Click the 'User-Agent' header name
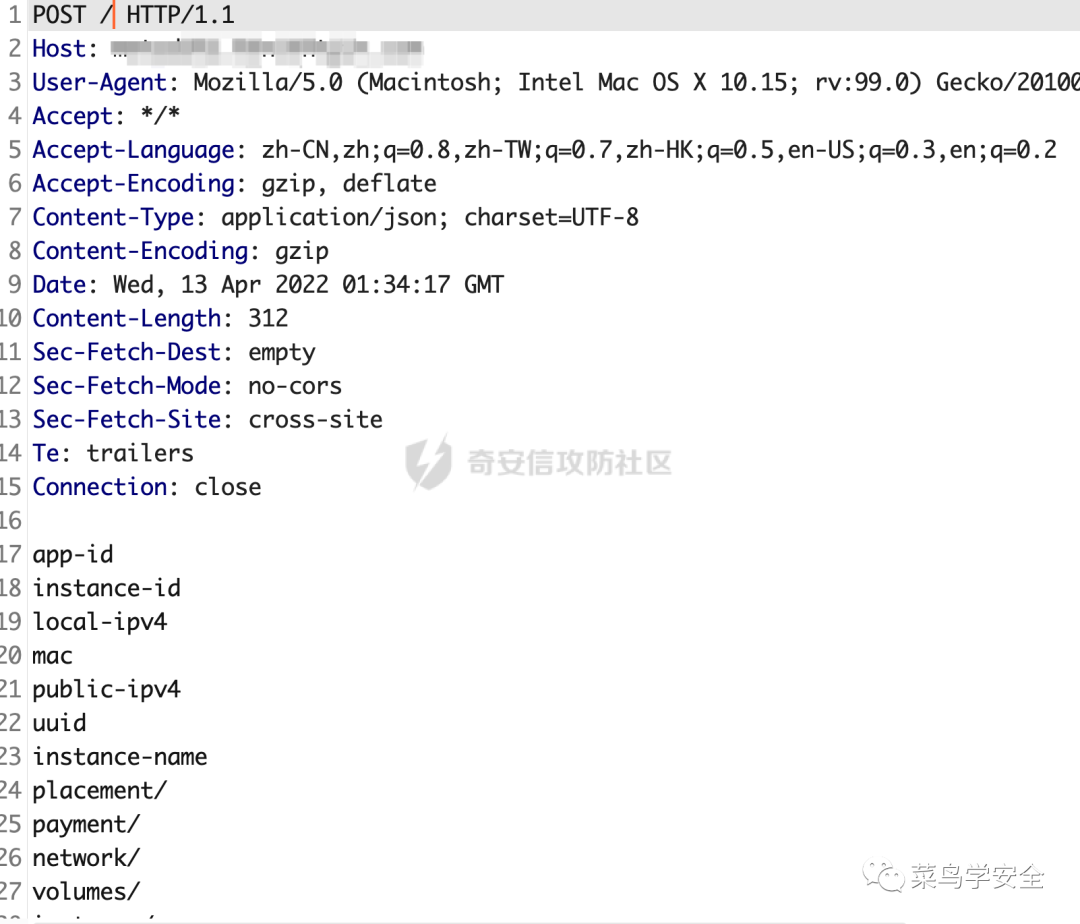The height and width of the screenshot is (924, 1080). (x=100, y=83)
